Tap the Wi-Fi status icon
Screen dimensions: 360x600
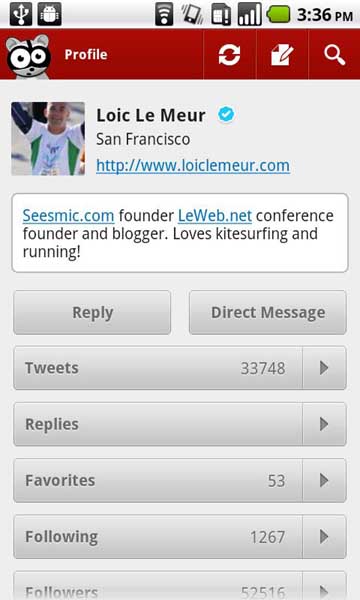[x=164, y=15]
